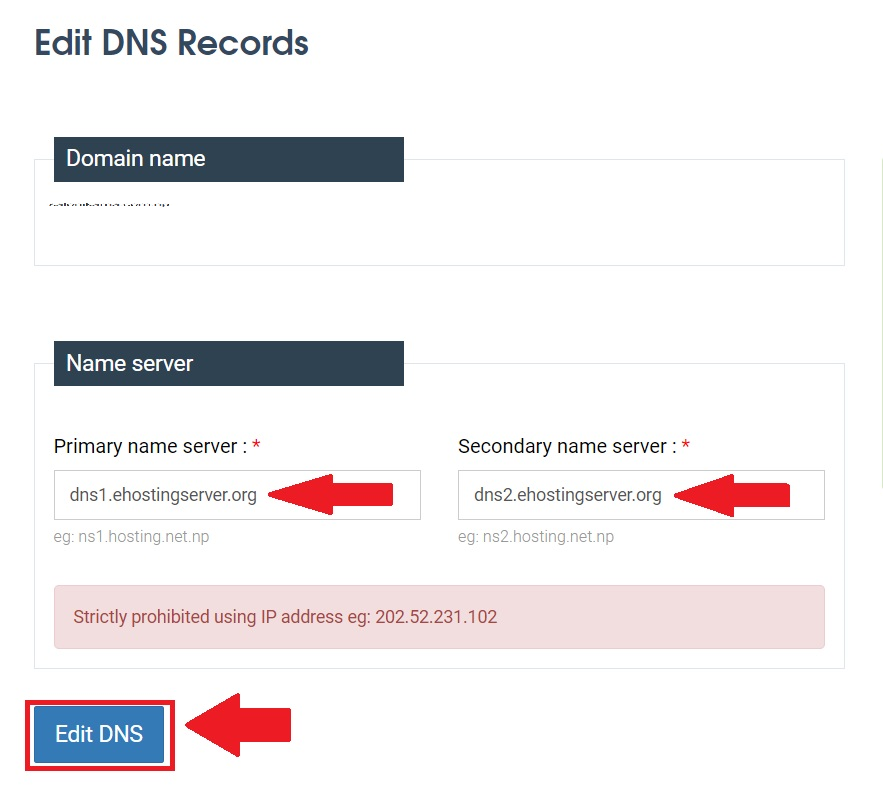
Task: Select the Domain name section header
Action: click(229, 159)
